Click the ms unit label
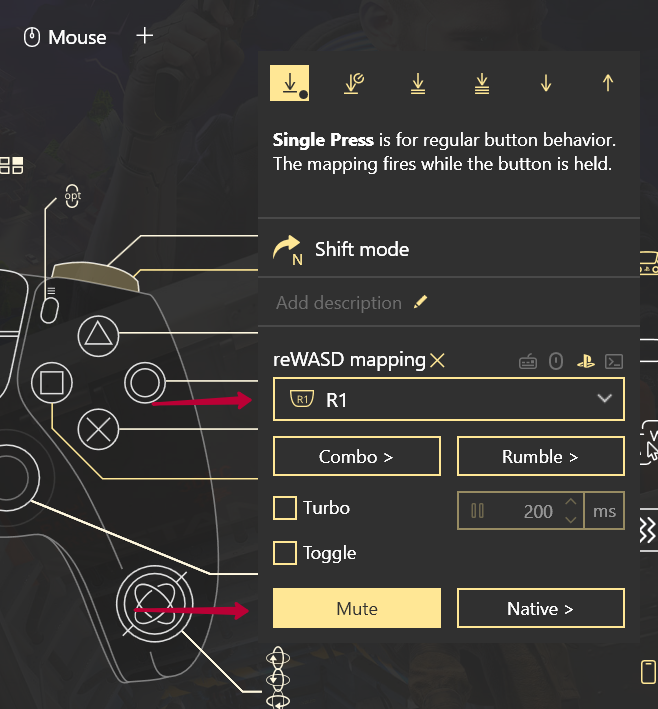Screen dimensions: 658x709 tap(604, 511)
